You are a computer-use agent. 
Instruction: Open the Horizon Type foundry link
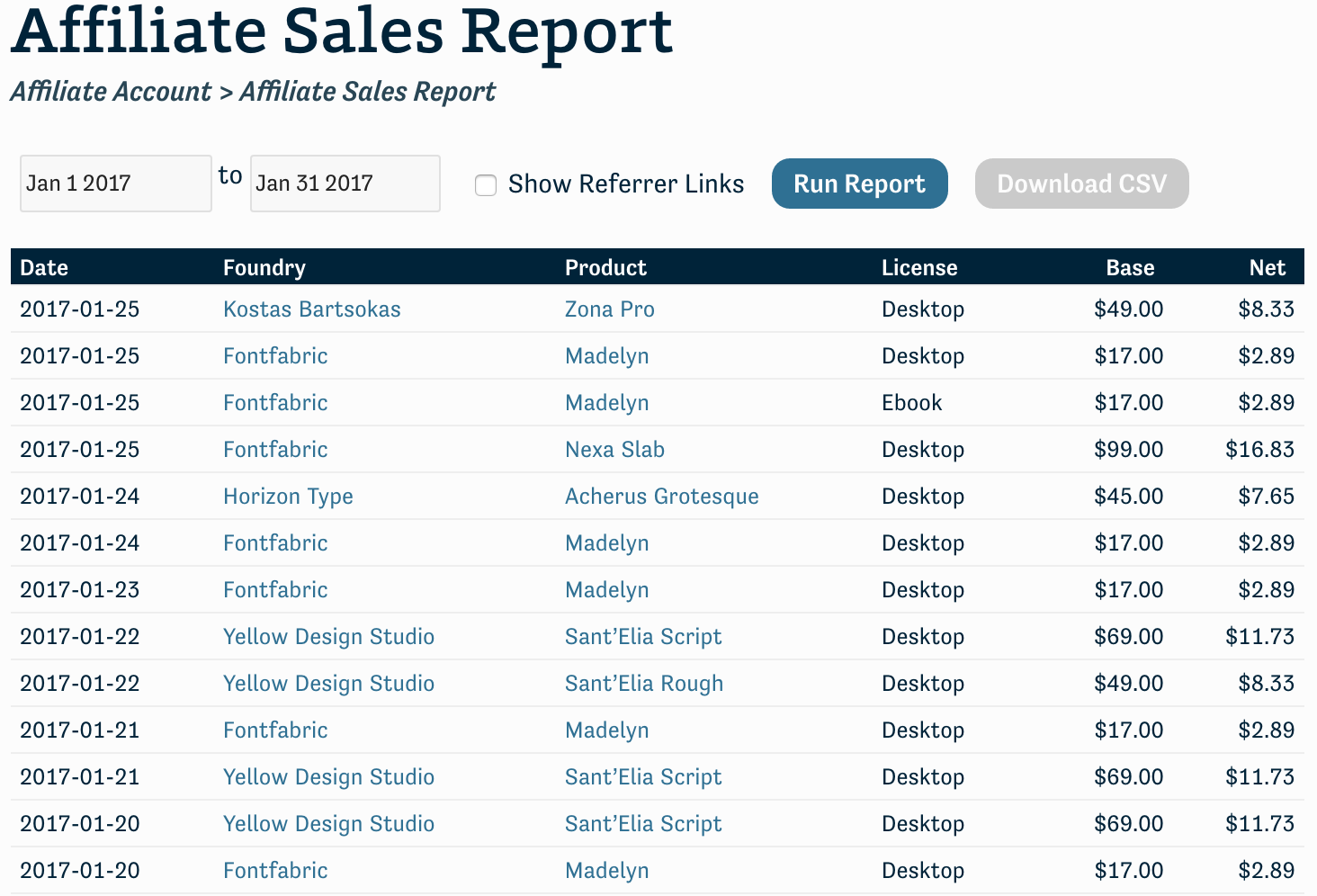(288, 497)
